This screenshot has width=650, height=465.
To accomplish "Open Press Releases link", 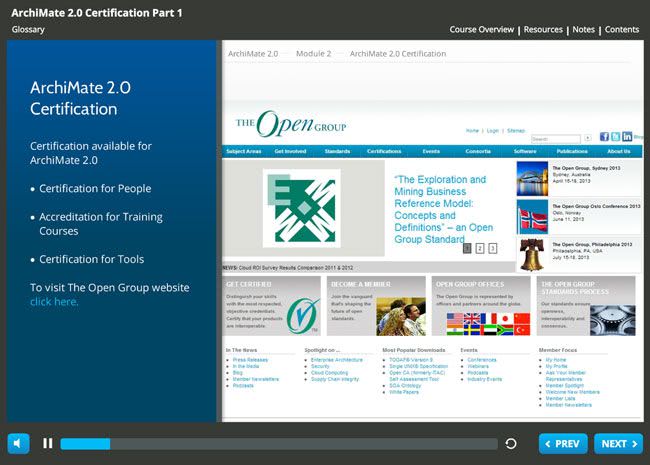I will (x=250, y=360).
